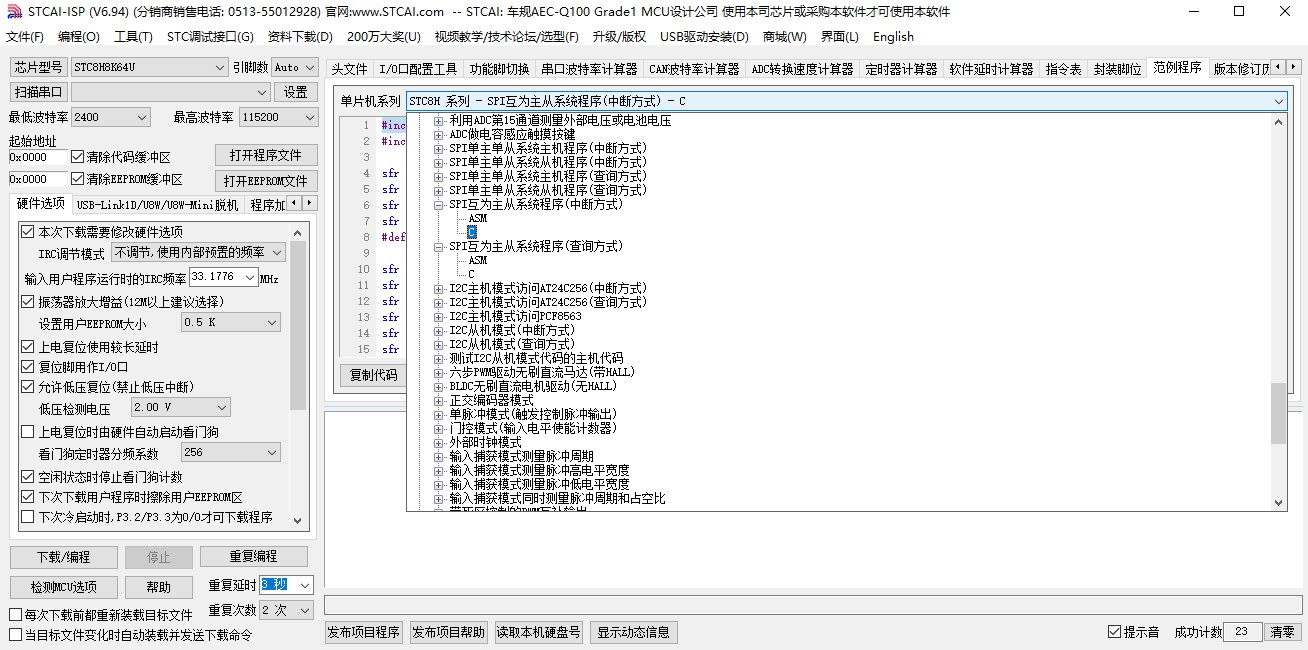Toggle 振荡器放大增益 checkbox
This screenshot has width=1308, height=650.
[x=28, y=301]
